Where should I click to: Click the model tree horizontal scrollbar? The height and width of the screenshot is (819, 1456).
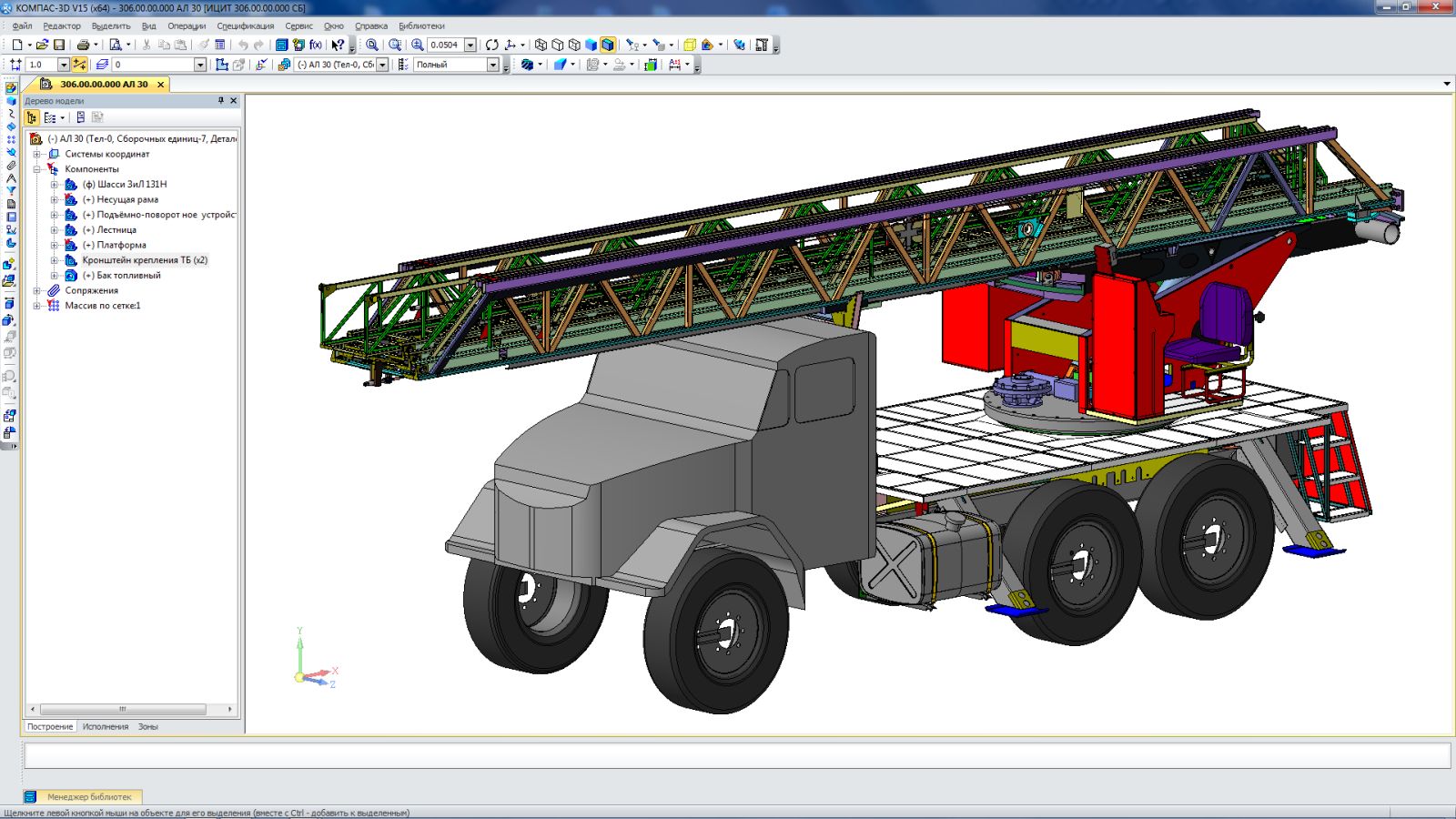122,709
